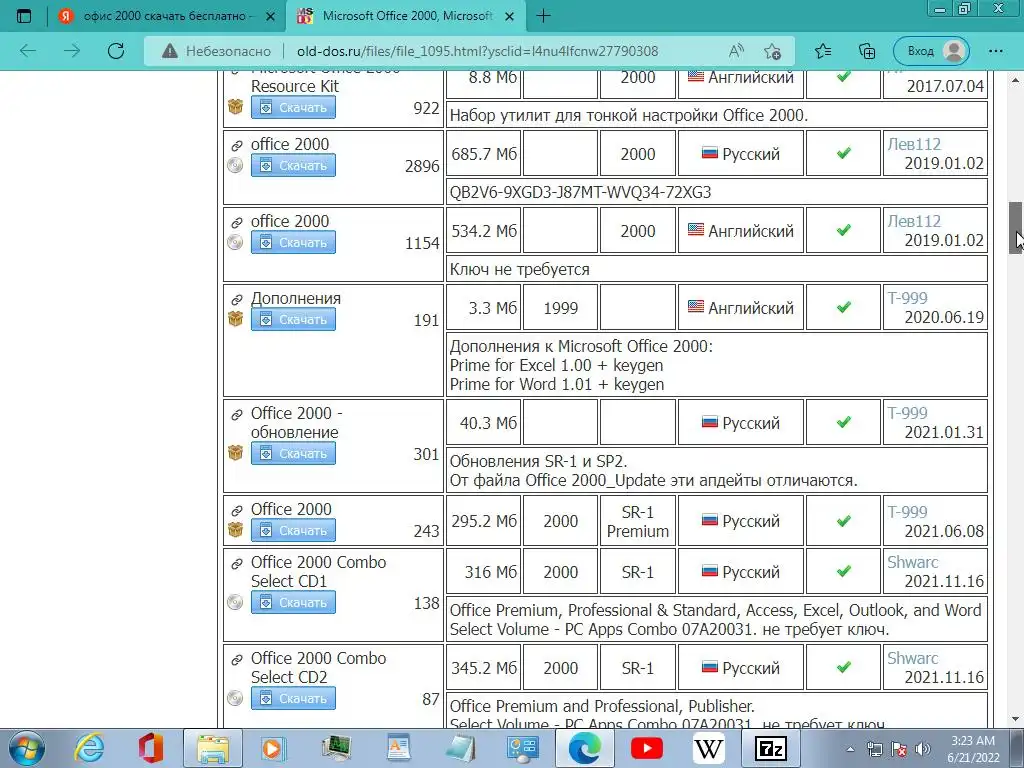The height and width of the screenshot is (768, 1024).
Task: Click link icon beside Office 2000 Combo Select CD2
Action: [236, 660]
